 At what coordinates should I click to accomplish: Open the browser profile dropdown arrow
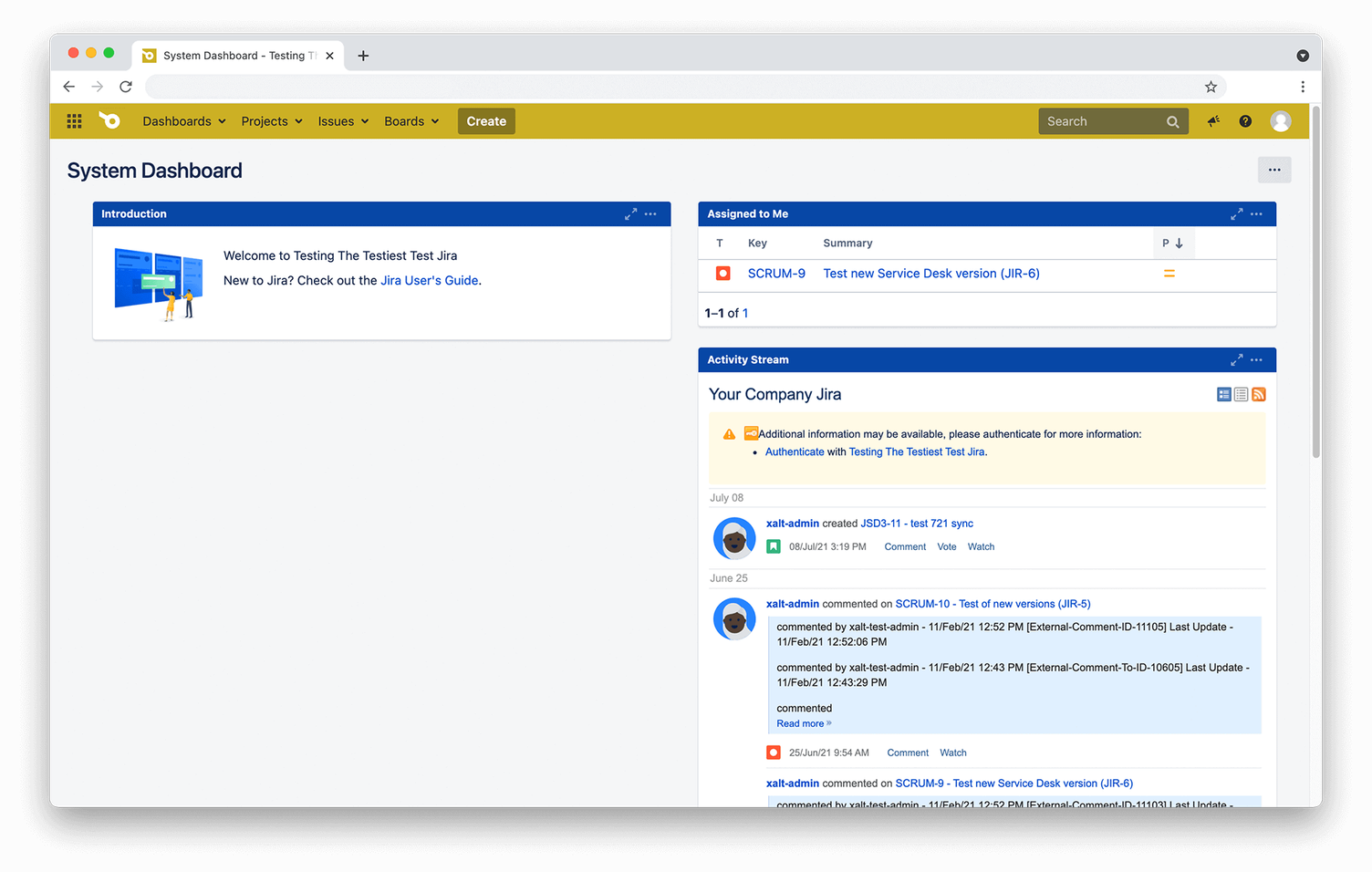1303,56
